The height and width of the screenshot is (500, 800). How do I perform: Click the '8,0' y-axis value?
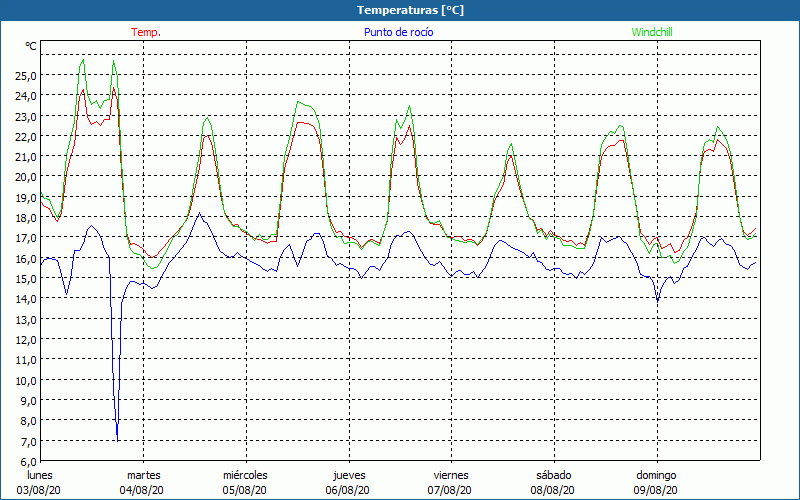[28, 421]
